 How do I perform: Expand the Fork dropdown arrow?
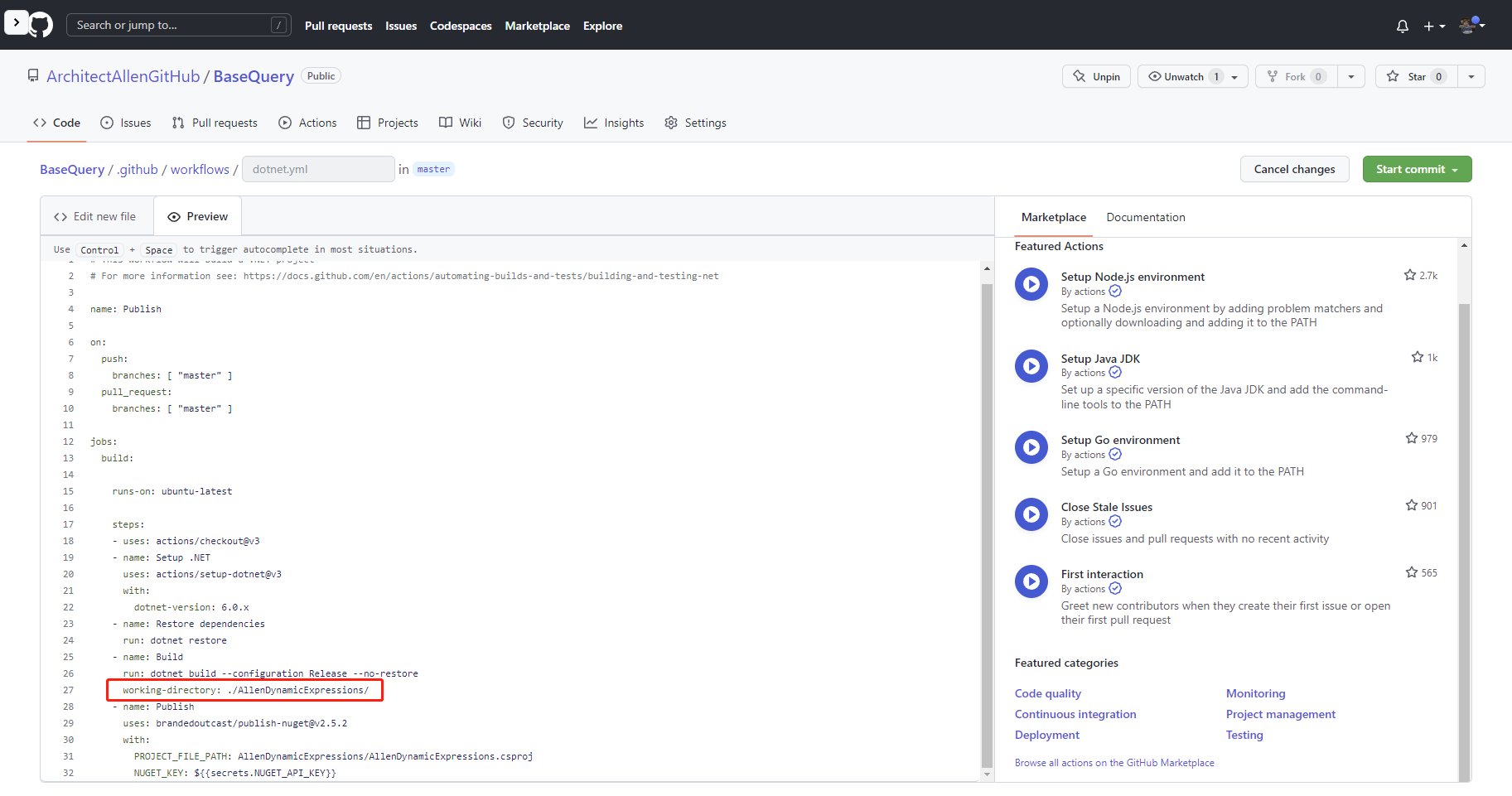tap(1351, 76)
